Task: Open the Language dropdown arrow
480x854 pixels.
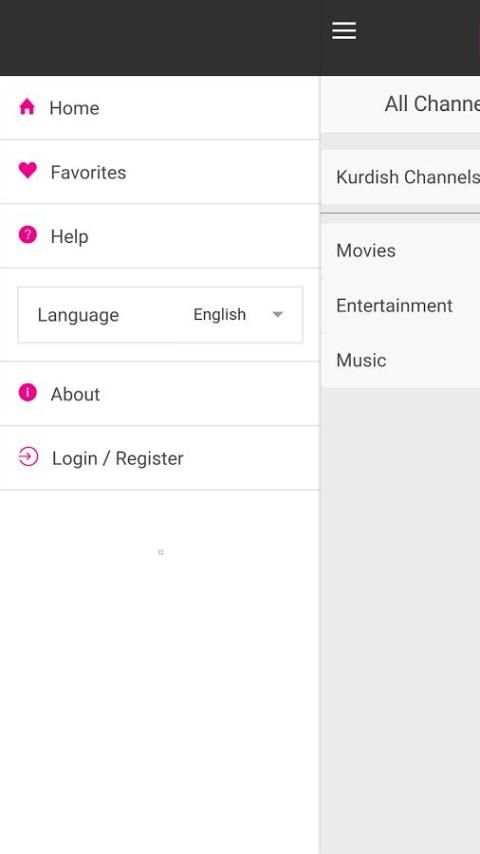Action: pyautogui.click(x=277, y=314)
